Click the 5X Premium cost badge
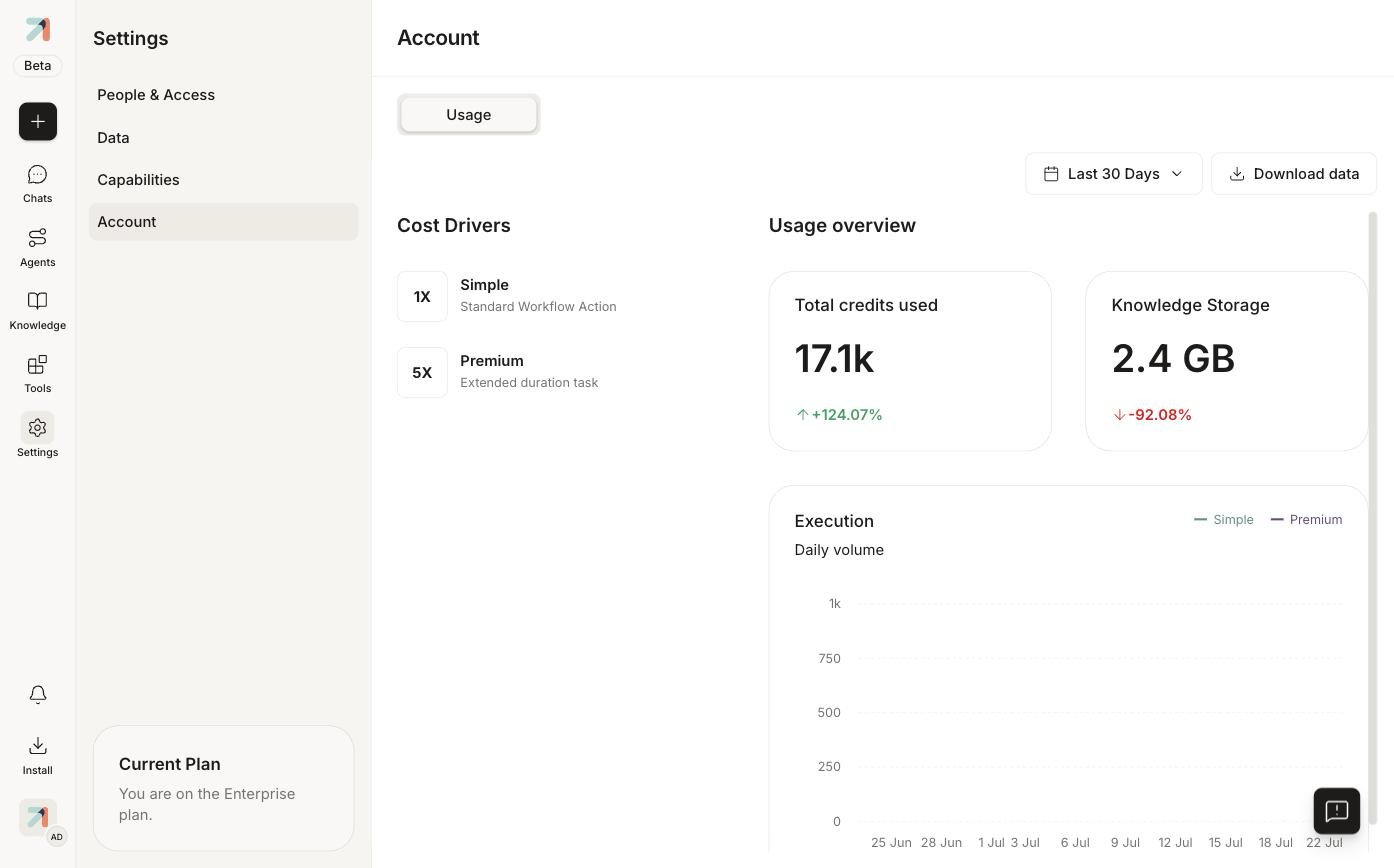 click(422, 373)
